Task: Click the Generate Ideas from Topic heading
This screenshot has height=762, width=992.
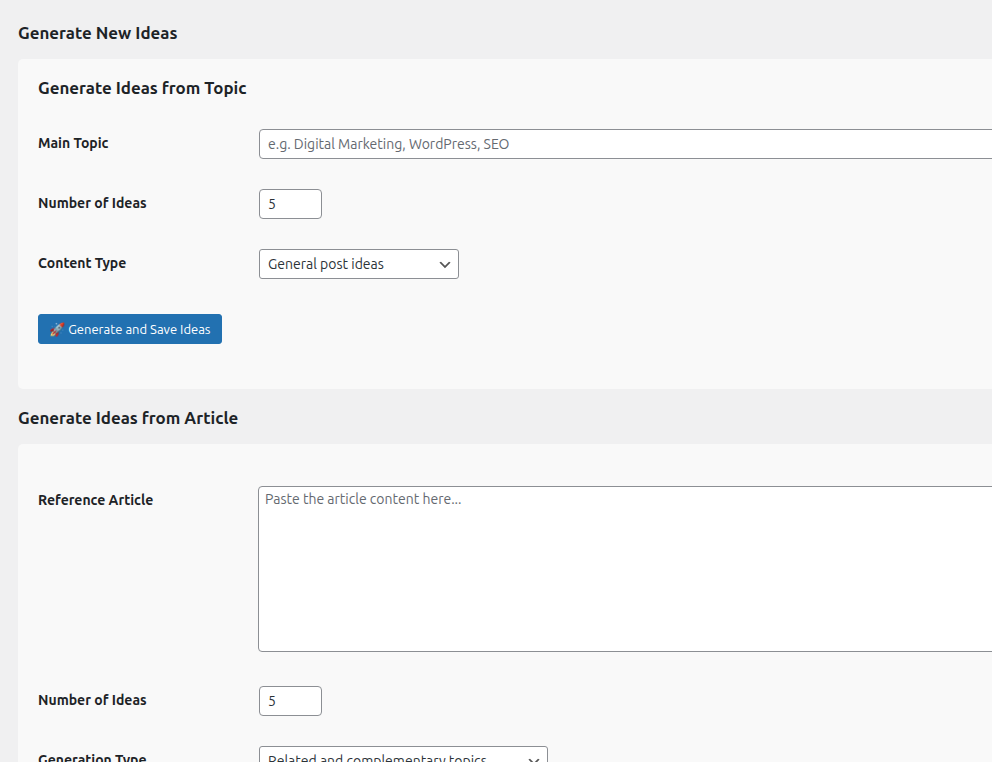Action: tap(142, 88)
